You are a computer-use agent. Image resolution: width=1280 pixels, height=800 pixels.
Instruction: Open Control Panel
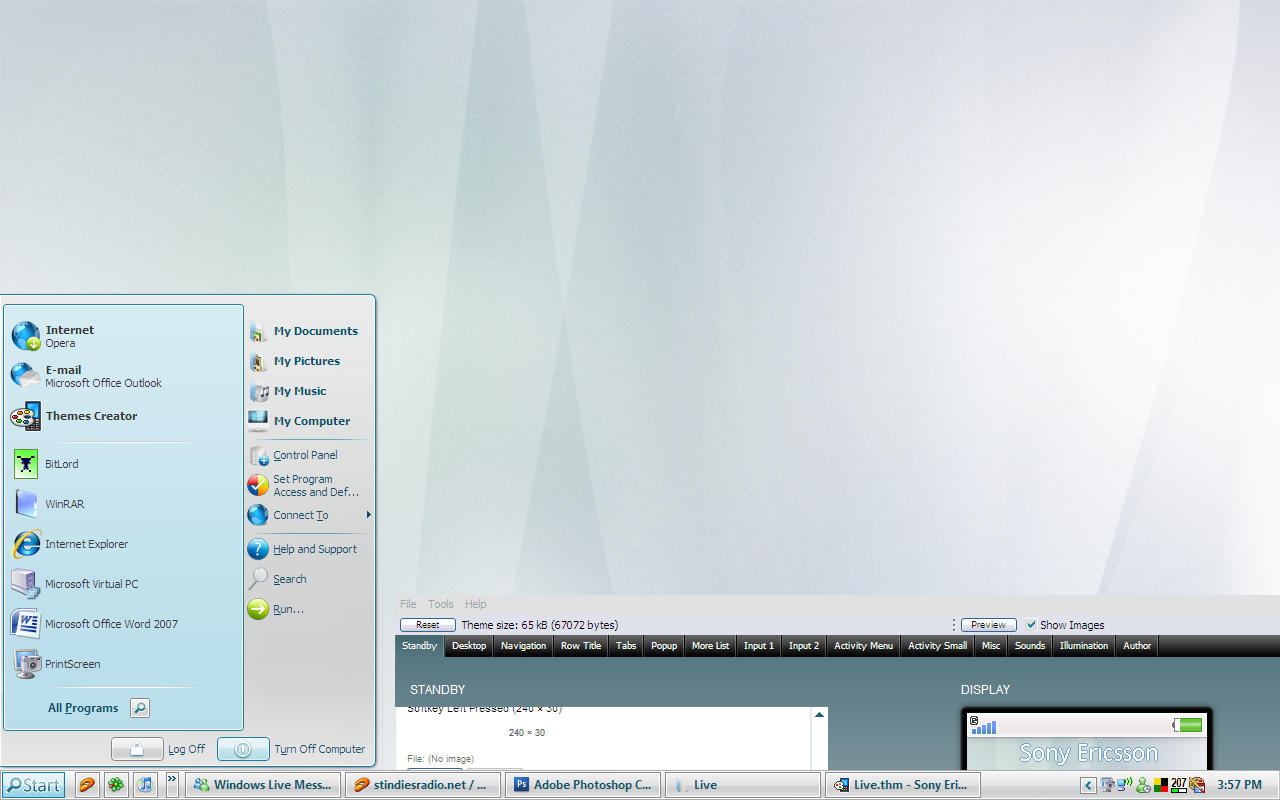308,455
